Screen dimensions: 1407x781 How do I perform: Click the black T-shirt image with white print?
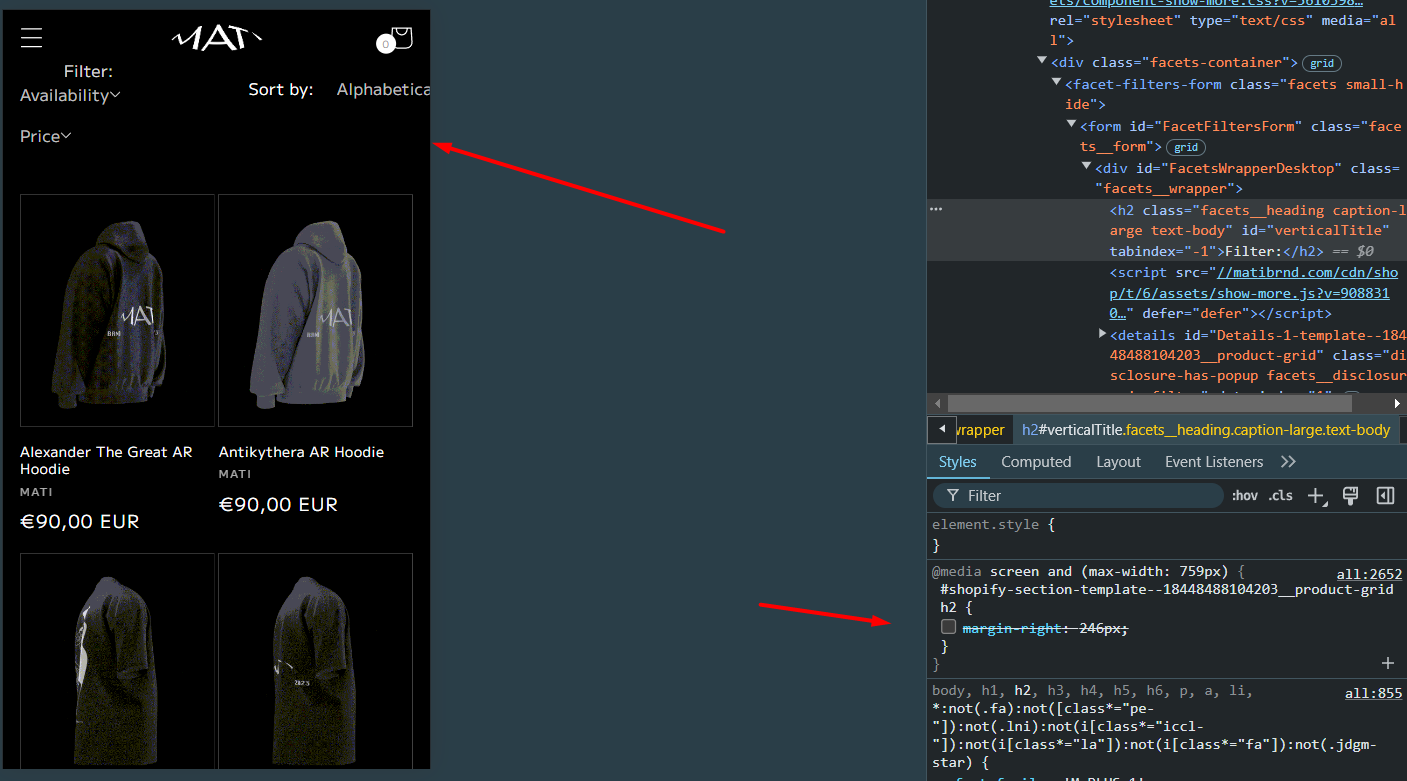(117, 661)
